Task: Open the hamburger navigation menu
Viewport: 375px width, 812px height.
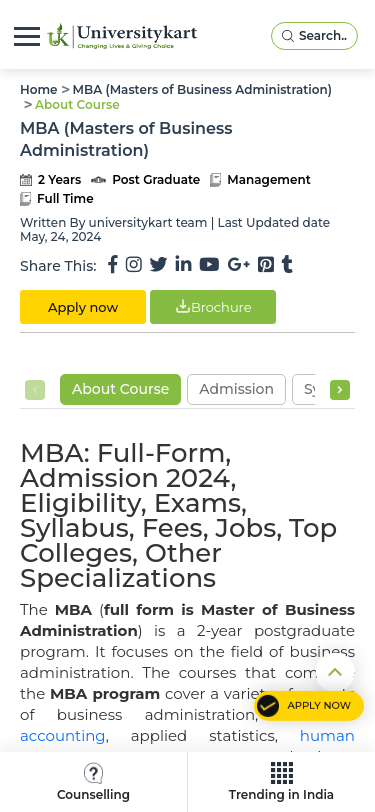Action: 27,36
